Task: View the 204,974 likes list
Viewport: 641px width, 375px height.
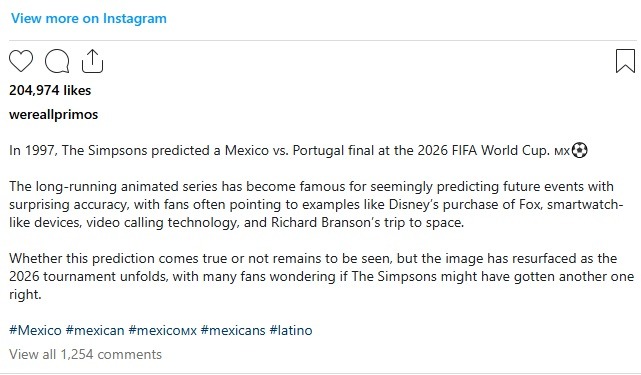Action: coord(50,90)
